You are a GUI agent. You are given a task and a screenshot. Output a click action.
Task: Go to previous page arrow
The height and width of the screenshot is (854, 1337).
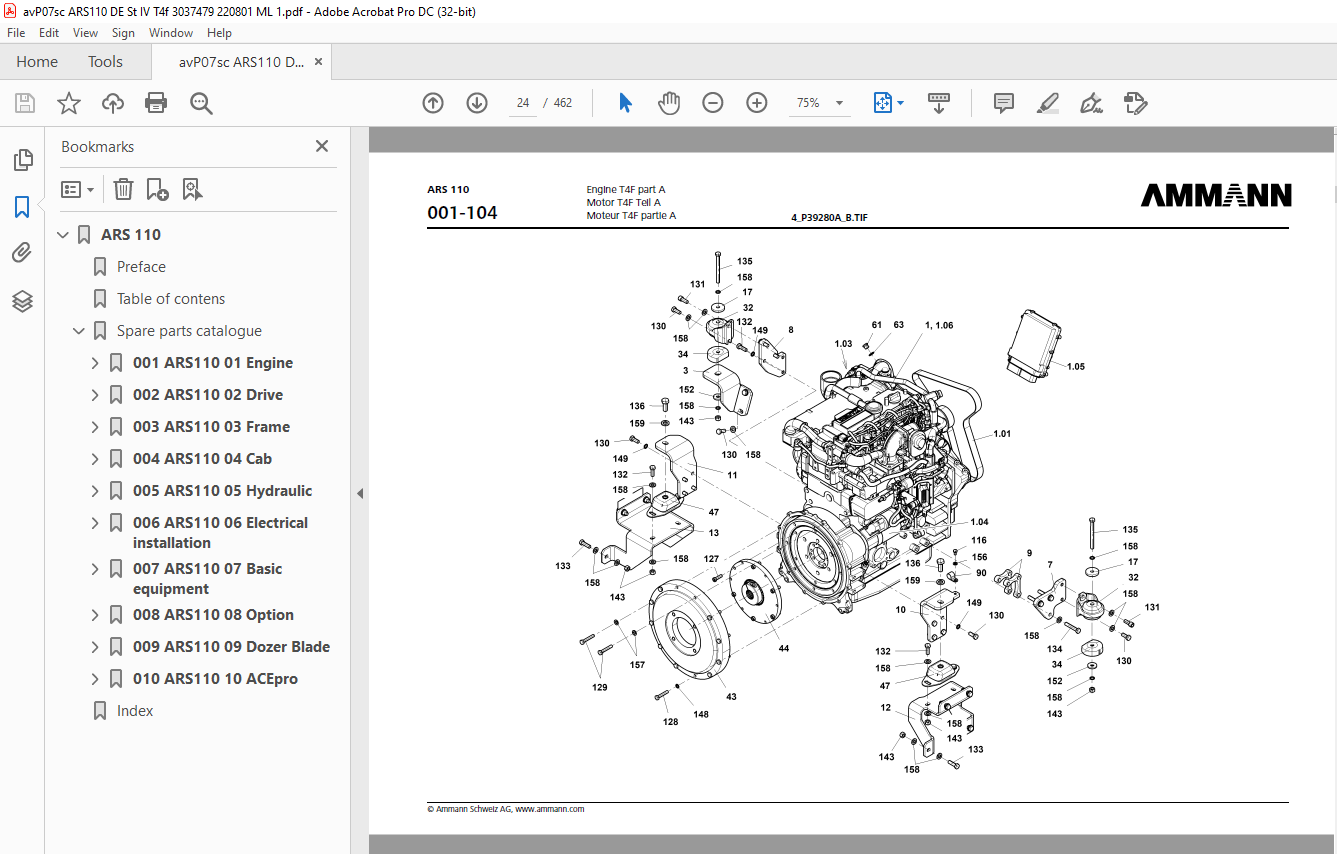[x=433, y=103]
